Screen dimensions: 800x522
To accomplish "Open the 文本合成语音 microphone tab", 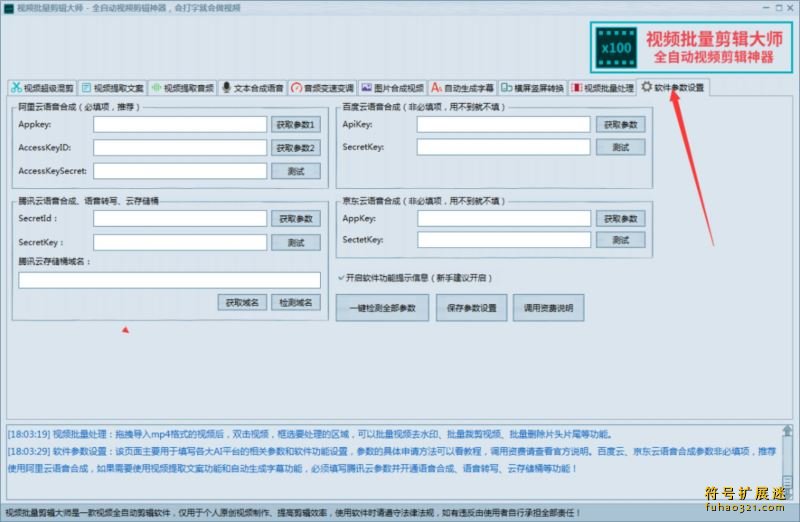I will pyautogui.click(x=253, y=88).
